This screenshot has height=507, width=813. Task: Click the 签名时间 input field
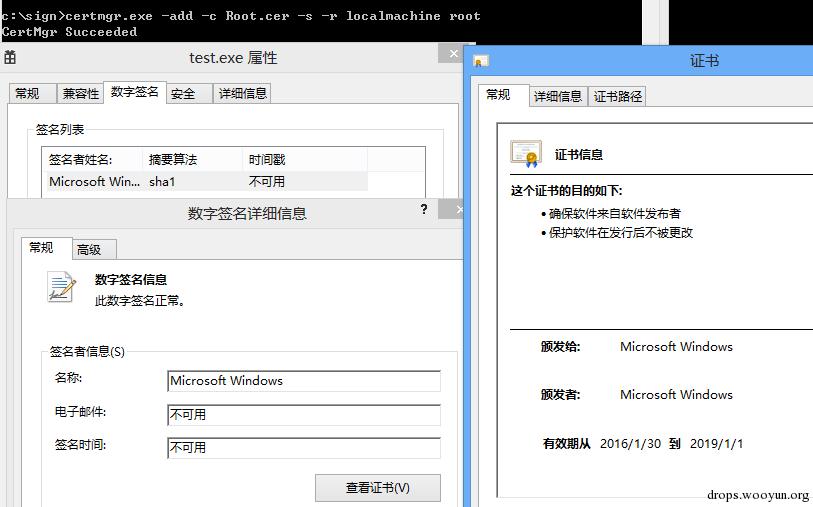click(x=304, y=448)
